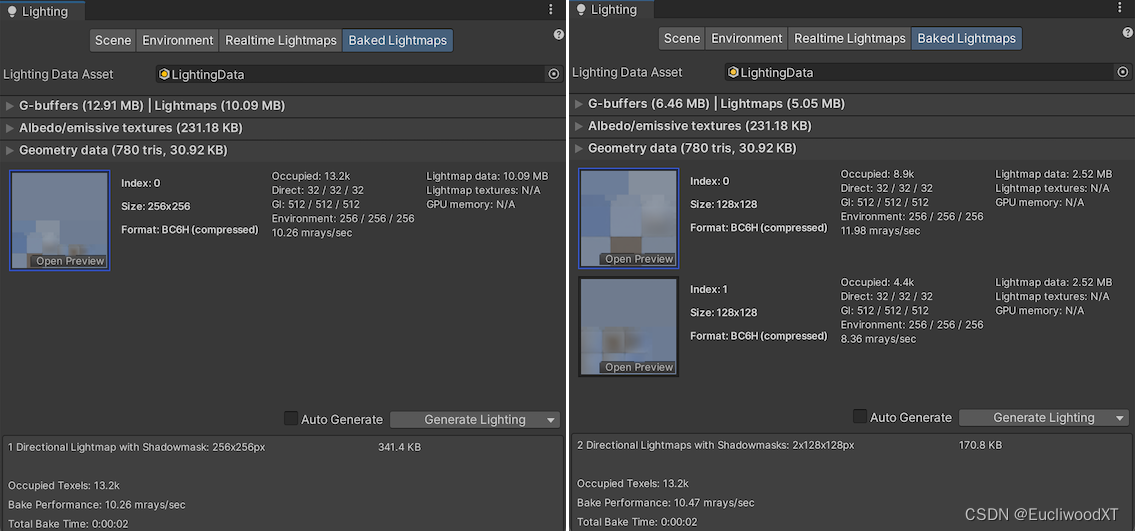The width and height of the screenshot is (1135, 531).
Task: Click 'Occupied: 4.4k' value
Action: [877, 282]
